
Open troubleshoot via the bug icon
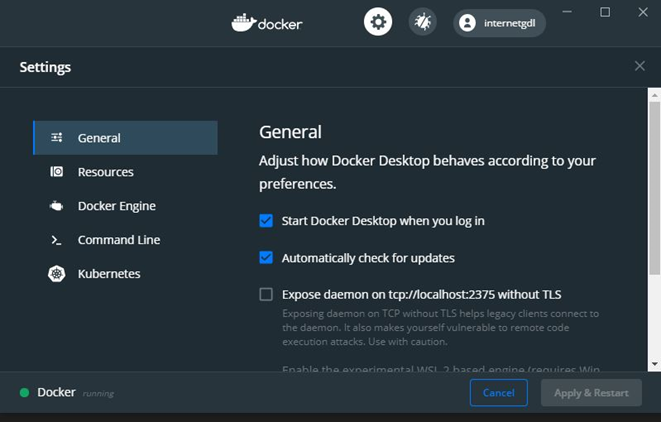422,22
